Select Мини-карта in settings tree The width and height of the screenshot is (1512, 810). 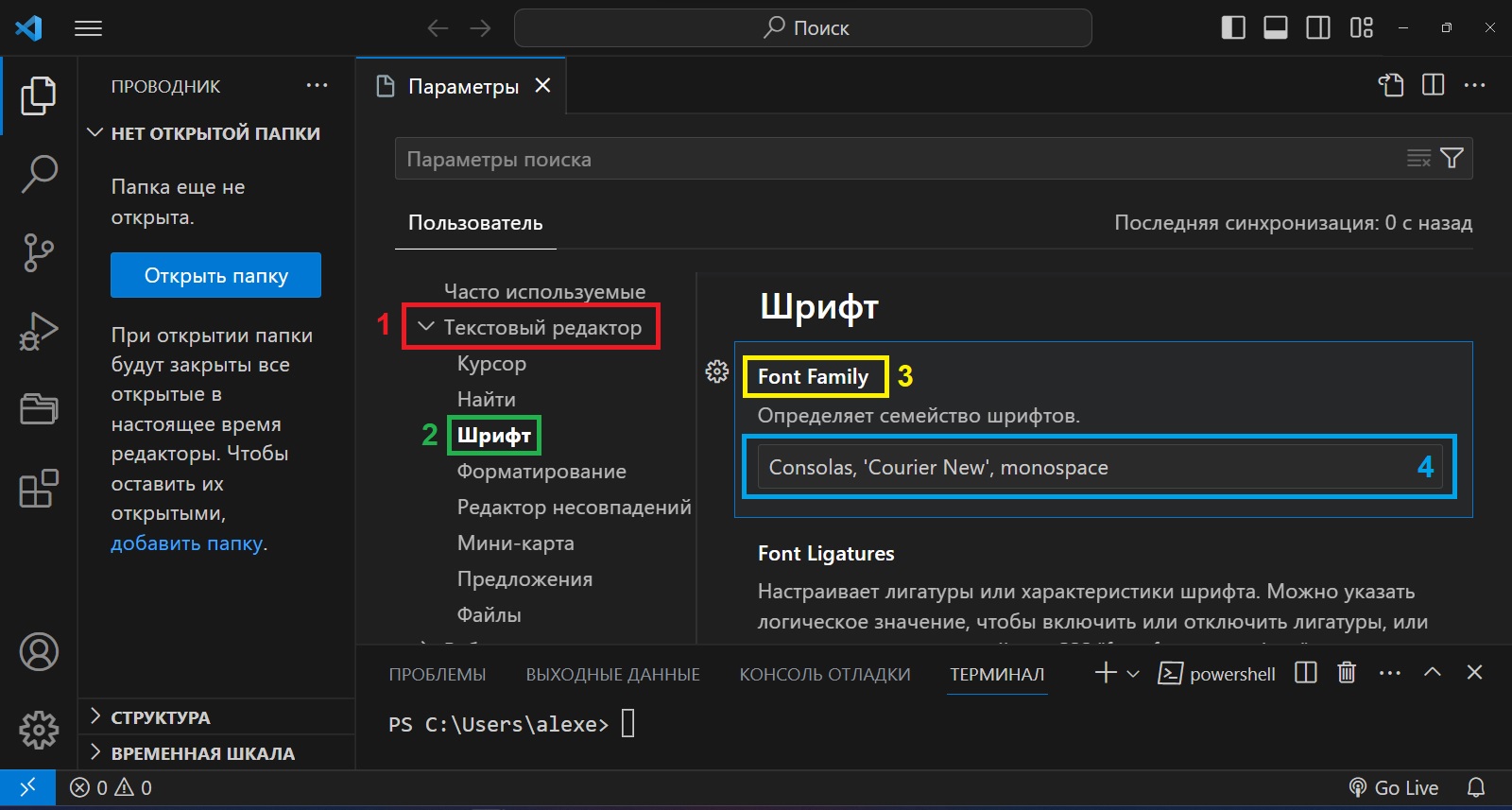[515, 543]
